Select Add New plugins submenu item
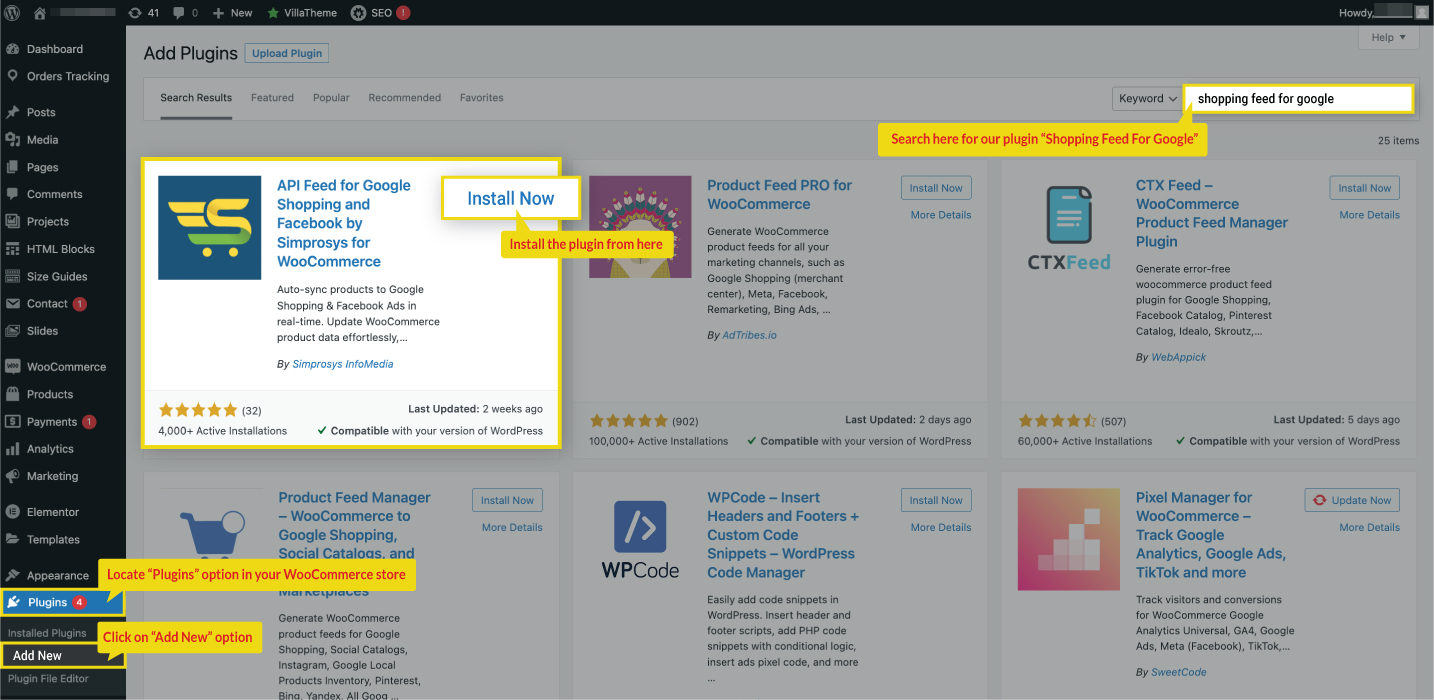1434x700 pixels. [x=38, y=656]
